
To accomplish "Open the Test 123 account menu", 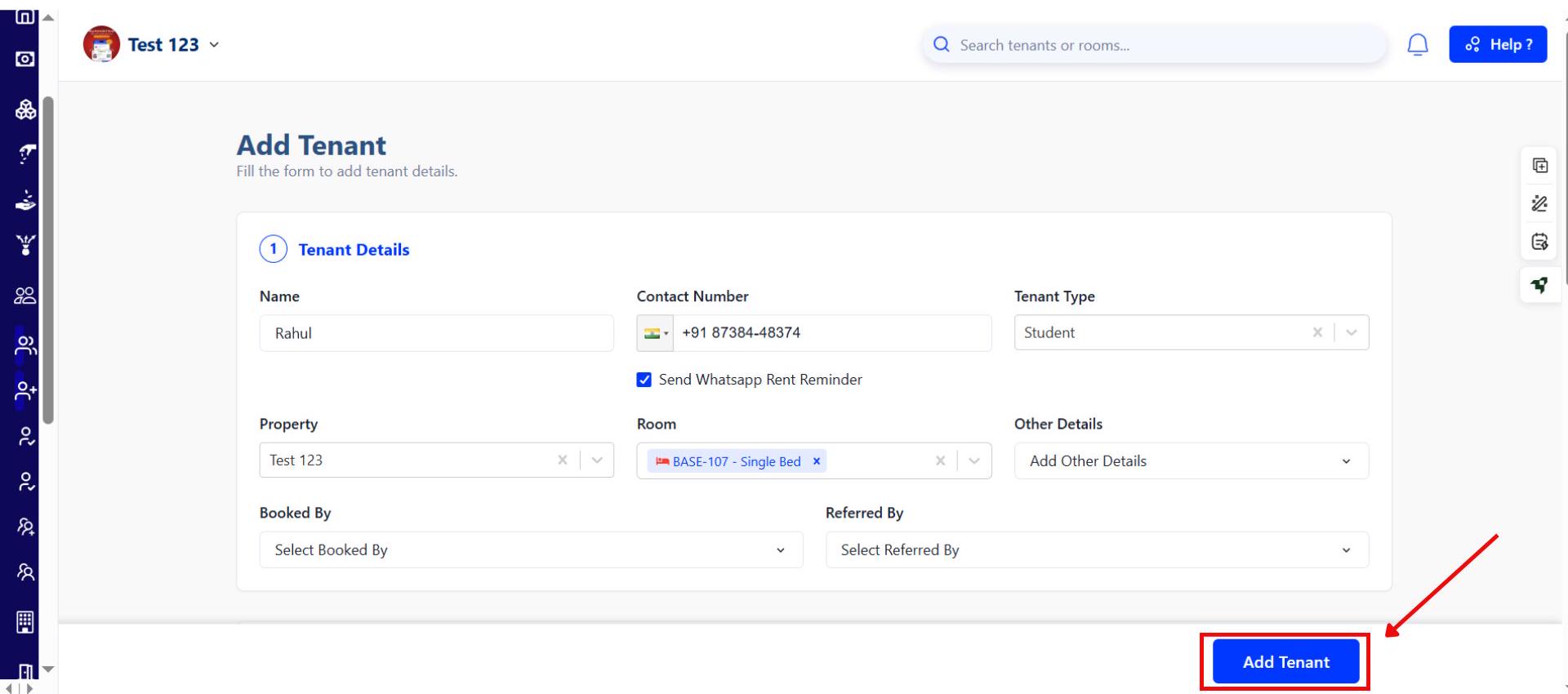I will [x=173, y=45].
